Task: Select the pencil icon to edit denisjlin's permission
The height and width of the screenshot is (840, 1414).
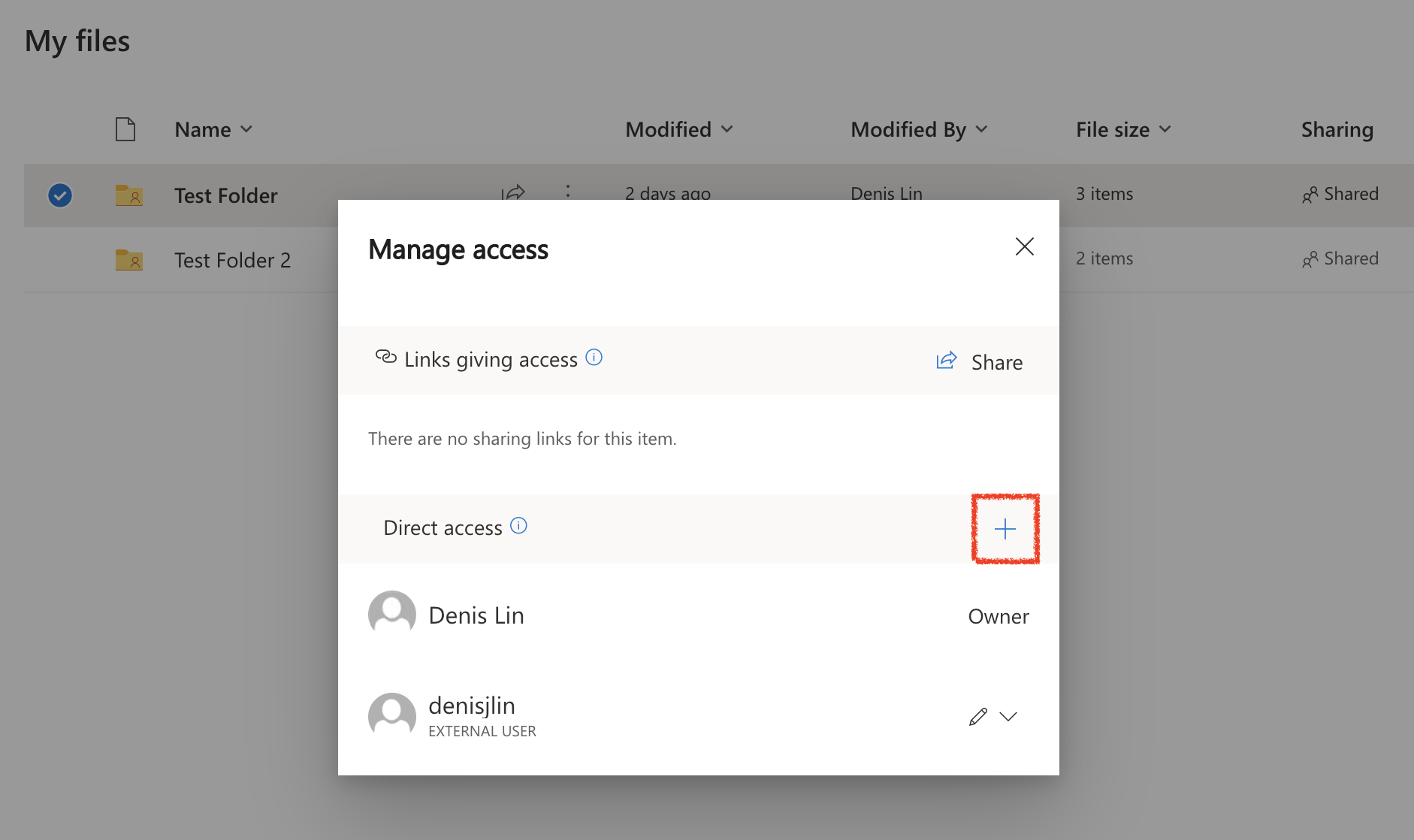Action: [977, 716]
